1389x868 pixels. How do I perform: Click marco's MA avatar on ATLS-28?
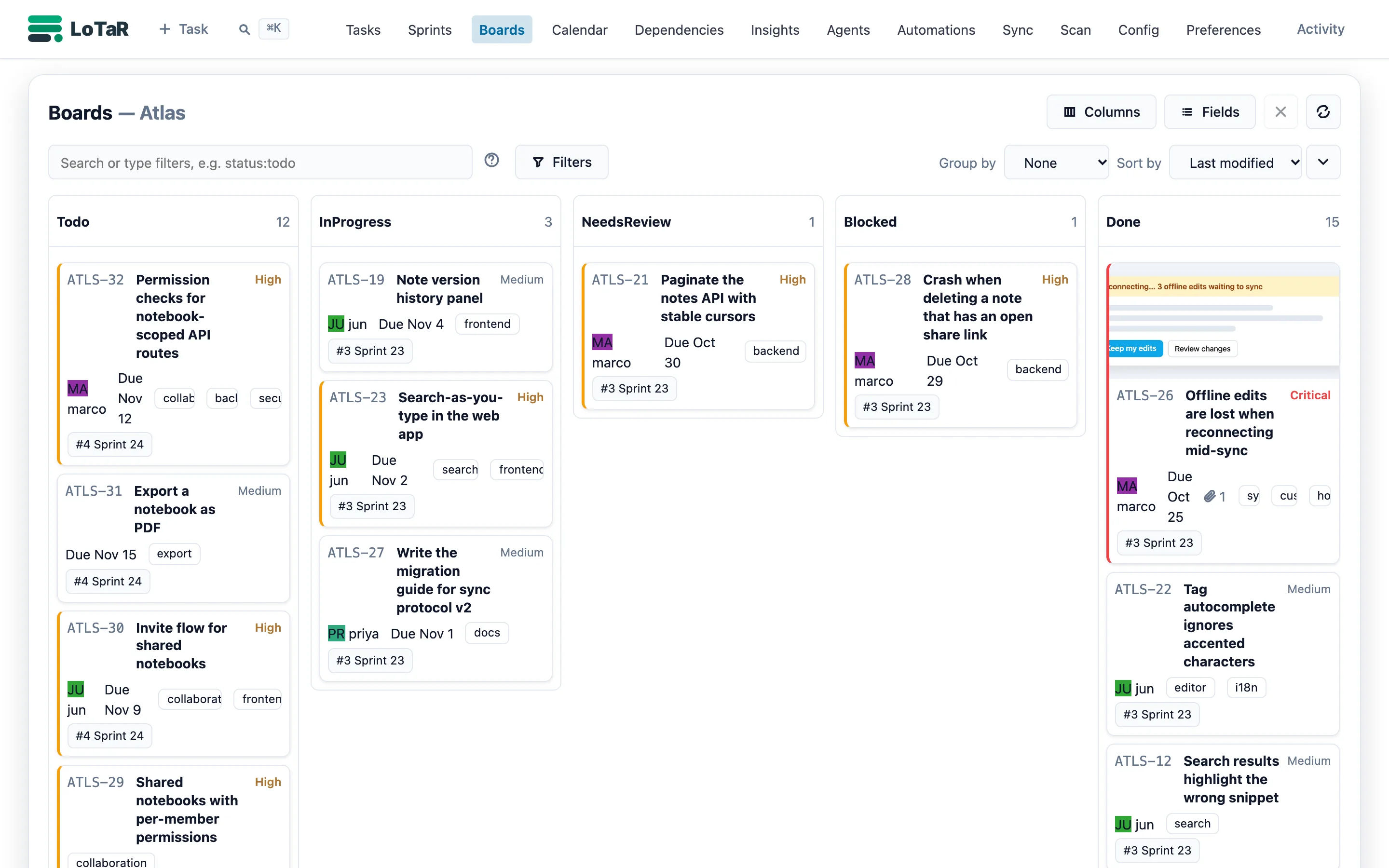(864, 361)
